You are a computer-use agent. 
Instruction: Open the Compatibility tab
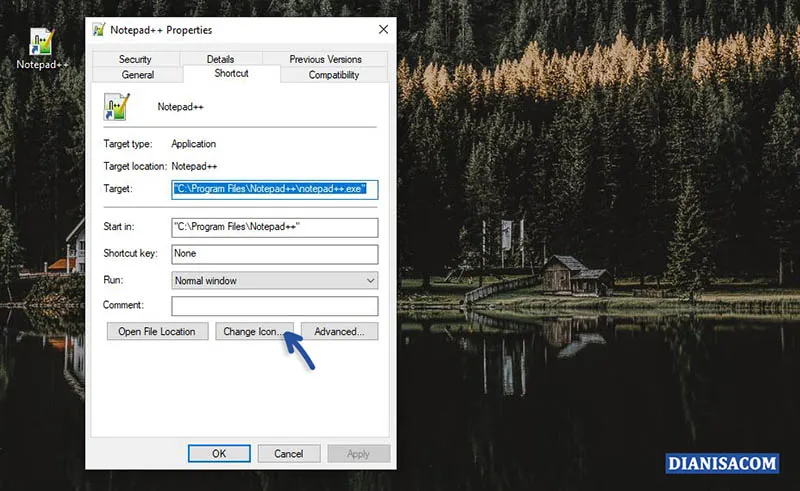click(334, 75)
